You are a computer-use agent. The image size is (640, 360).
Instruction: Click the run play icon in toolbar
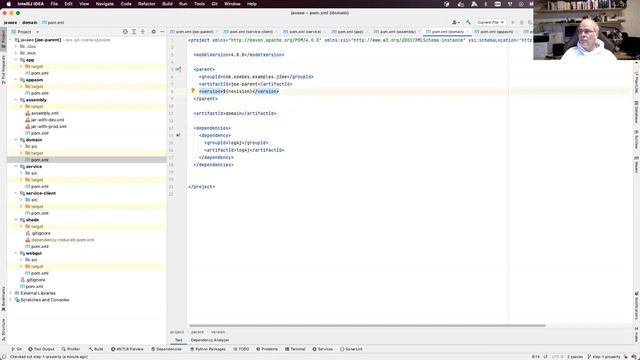pyautogui.click(x=513, y=22)
